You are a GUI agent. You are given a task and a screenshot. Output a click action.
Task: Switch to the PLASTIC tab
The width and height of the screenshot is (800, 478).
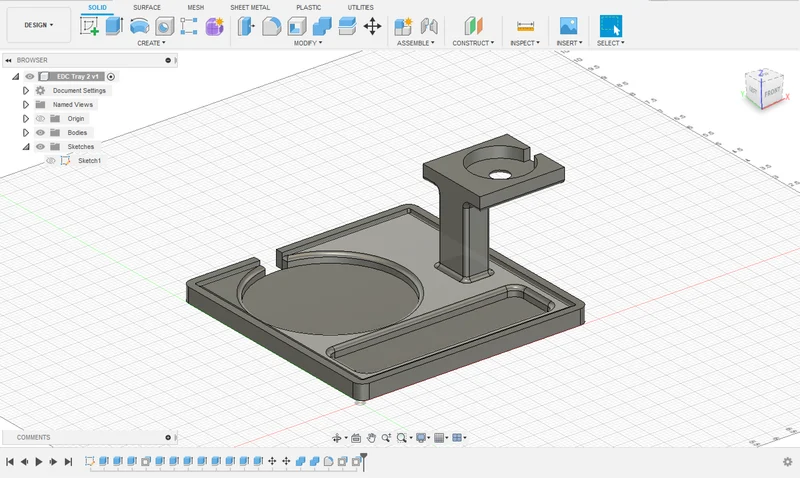pos(309,8)
